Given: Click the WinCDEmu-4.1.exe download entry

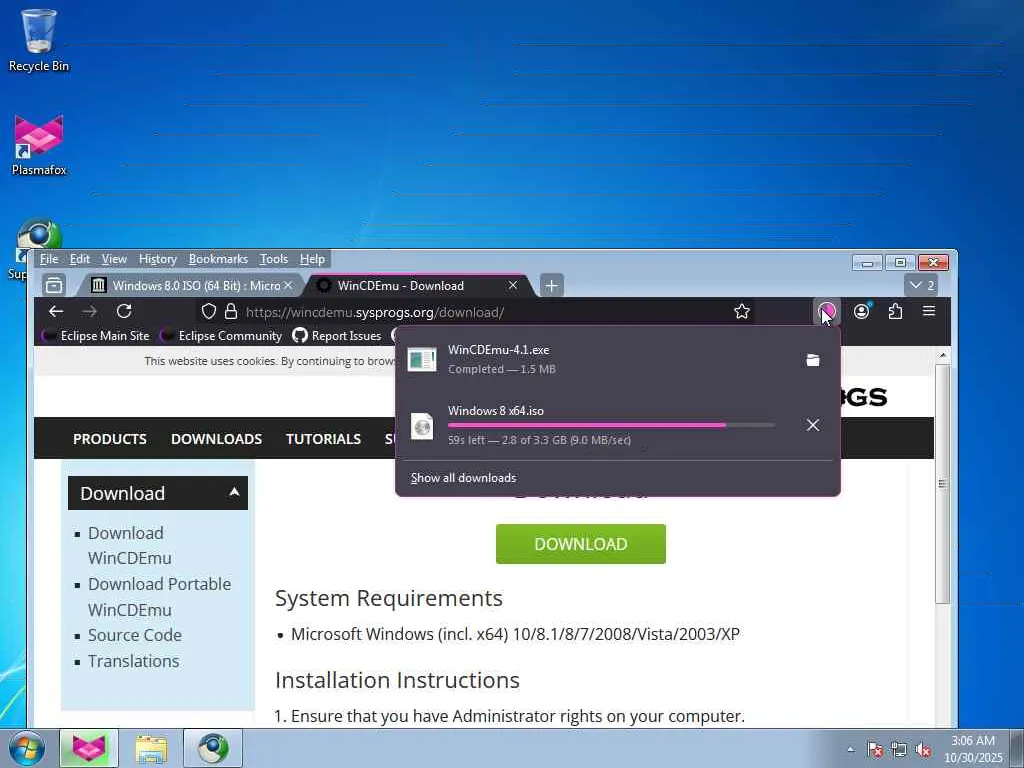Looking at the screenshot, I should click(x=618, y=359).
